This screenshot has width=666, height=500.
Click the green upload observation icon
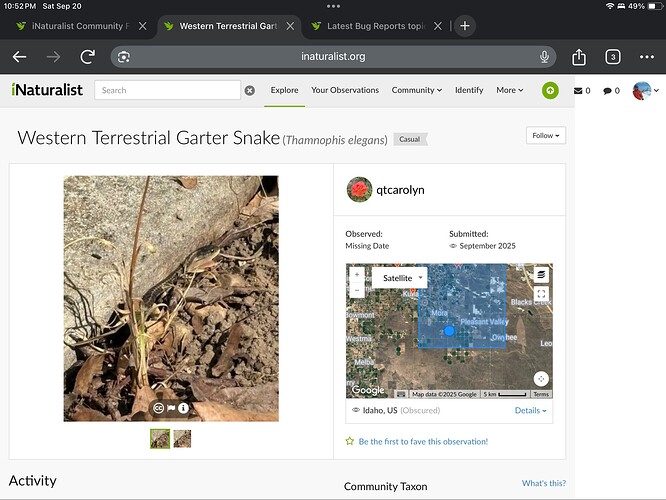pyautogui.click(x=550, y=90)
